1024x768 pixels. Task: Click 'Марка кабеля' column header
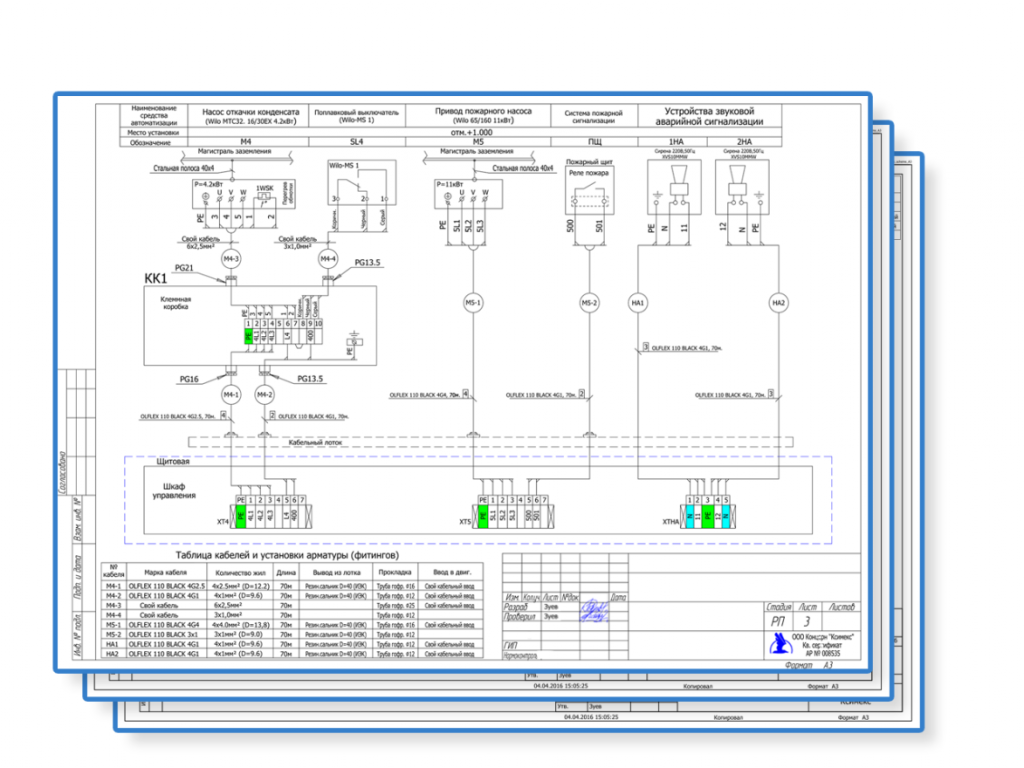click(x=166, y=572)
